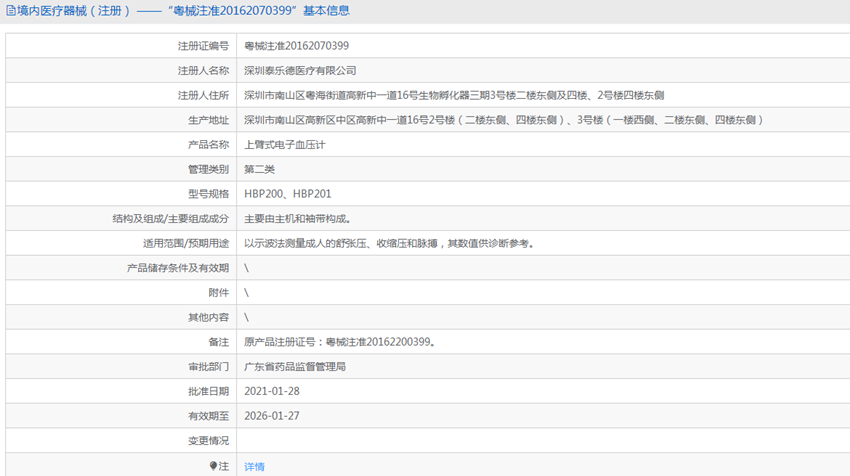The height and width of the screenshot is (476, 850).
Task: Click the model specification HBP200、HBP201
Action: click(x=287, y=194)
